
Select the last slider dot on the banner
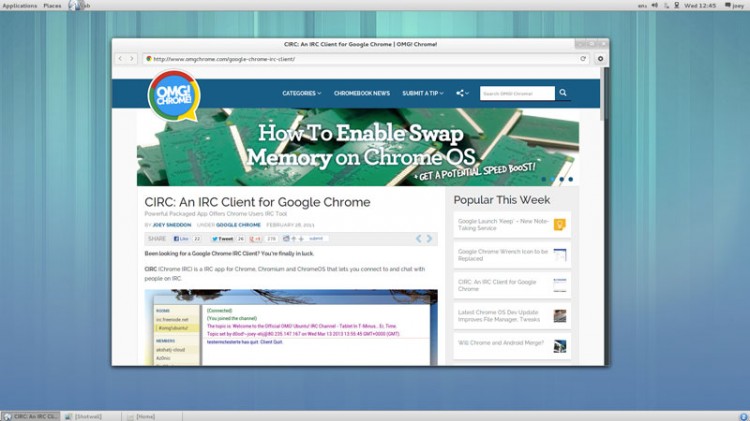tap(571, 179)
